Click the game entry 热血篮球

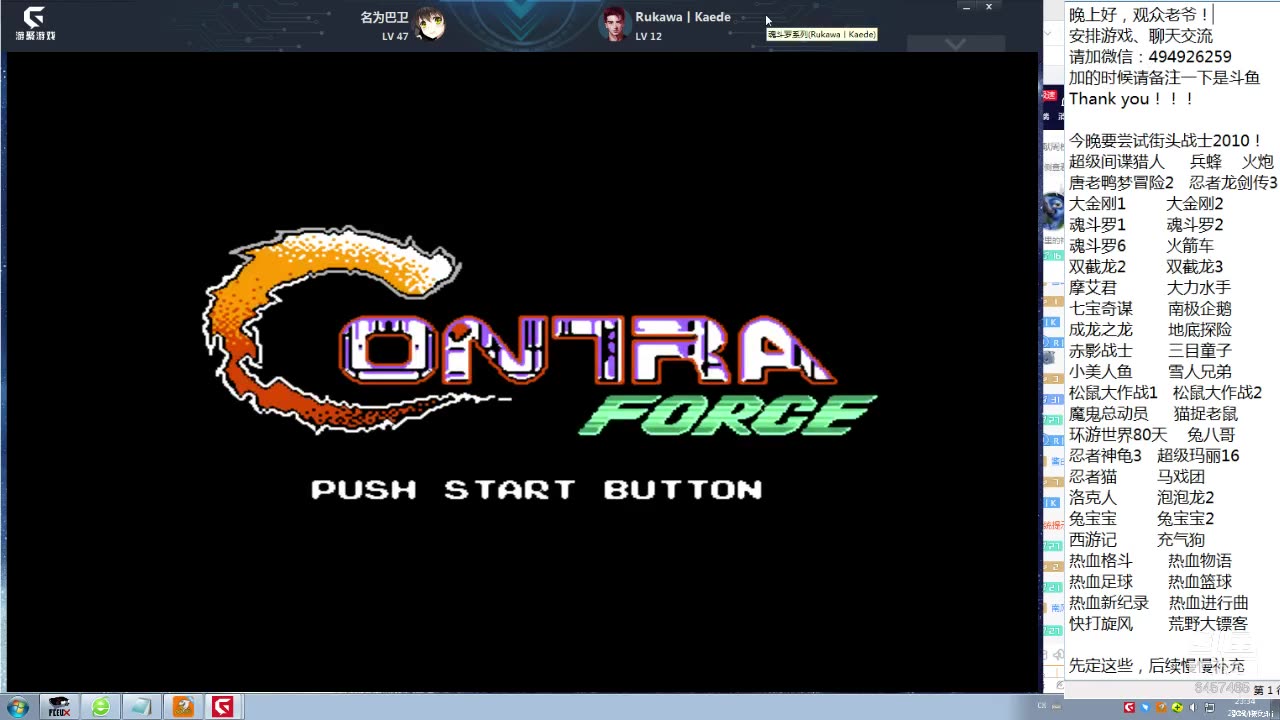click(x=1200, y=582)
